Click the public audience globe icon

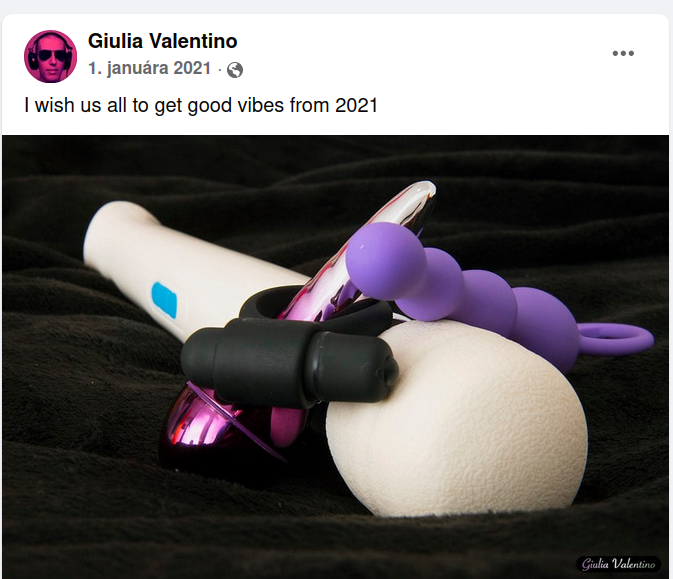tap(235, 70)
